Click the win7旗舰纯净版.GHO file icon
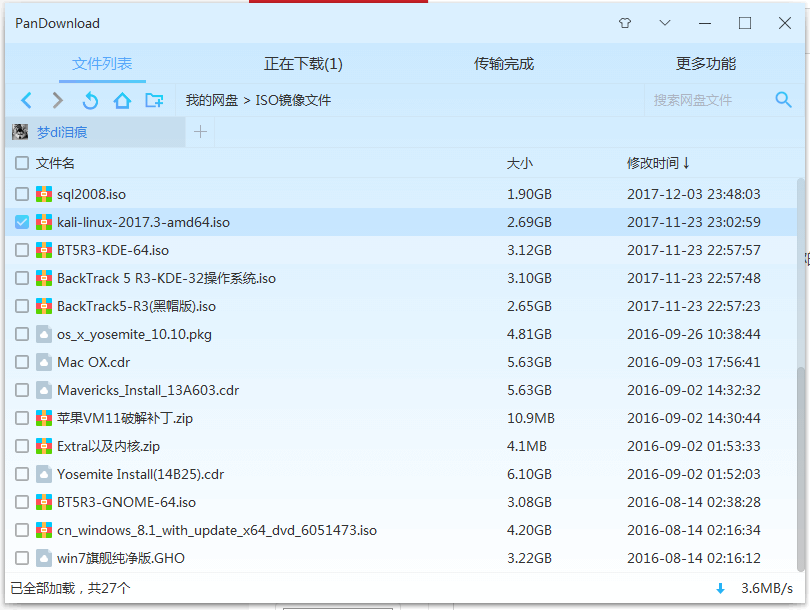The height and width of the screenshot is (610, 810). (44, 558)
